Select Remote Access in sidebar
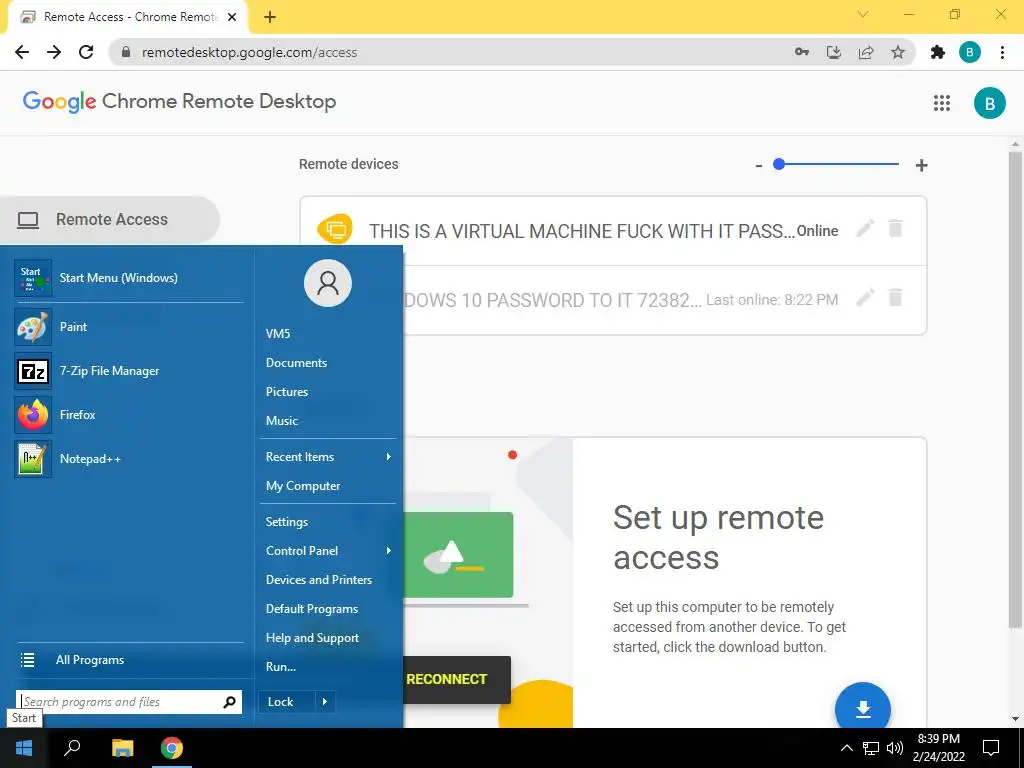 (110, 219)
